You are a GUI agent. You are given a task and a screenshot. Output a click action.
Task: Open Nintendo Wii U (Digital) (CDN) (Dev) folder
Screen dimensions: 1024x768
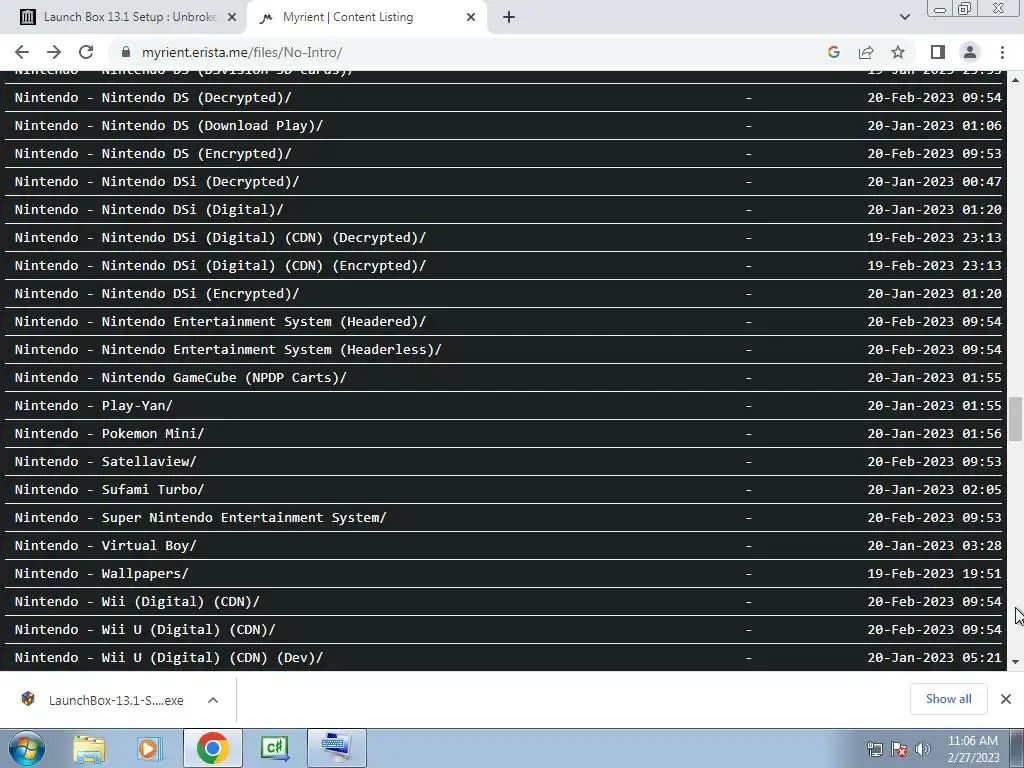tap(168, 658)
